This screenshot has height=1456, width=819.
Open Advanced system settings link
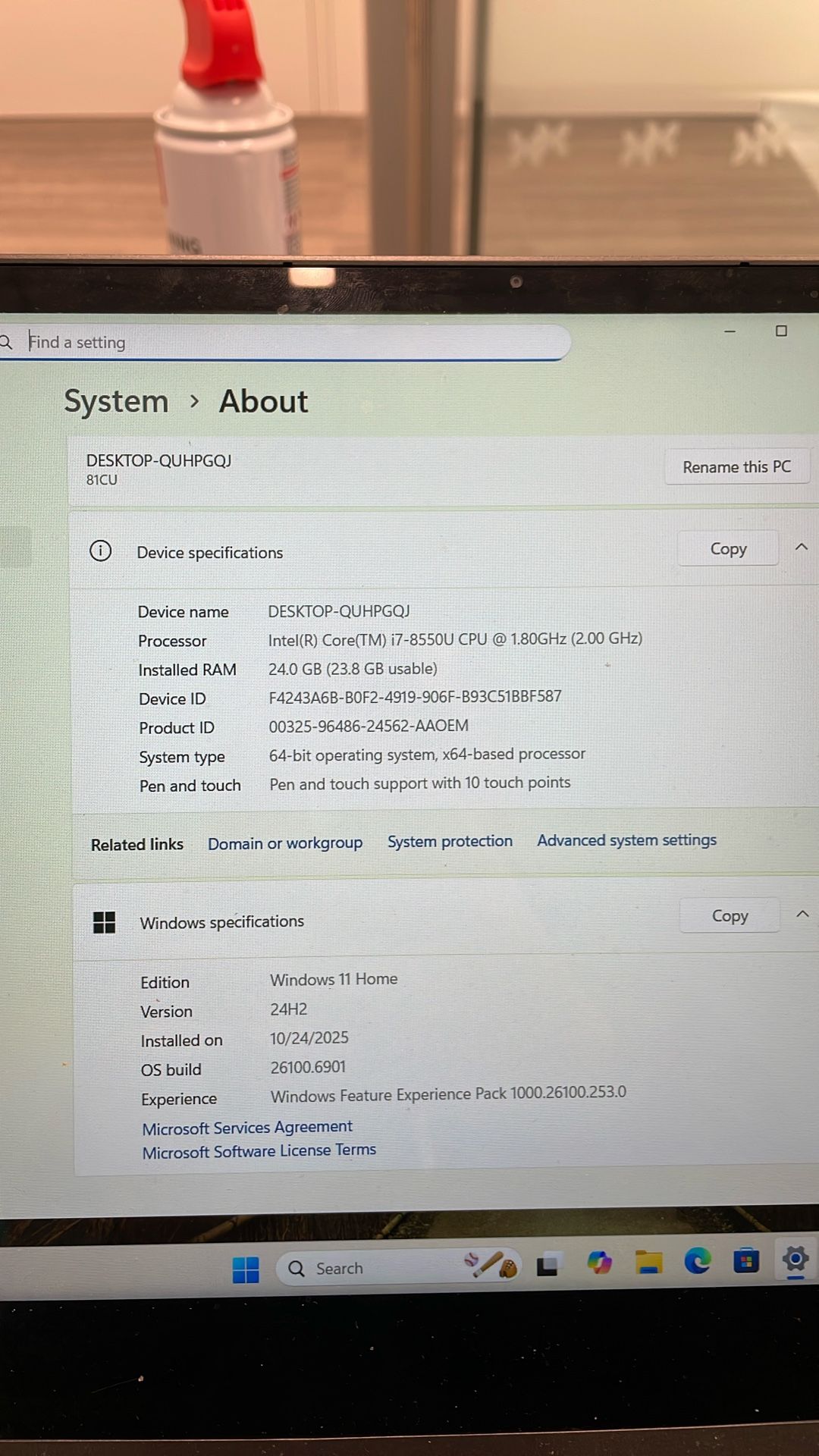tap(627, 840)
